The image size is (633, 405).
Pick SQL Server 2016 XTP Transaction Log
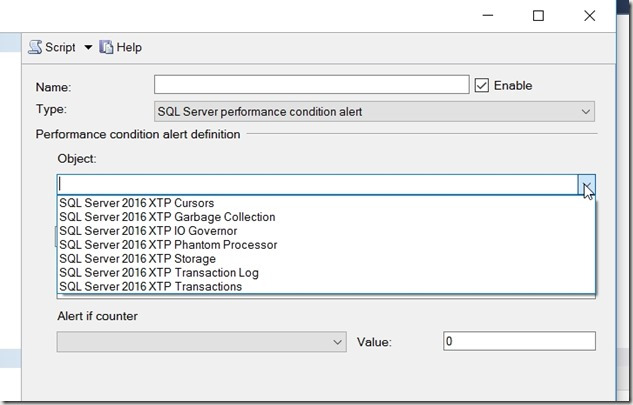point(159,273)
